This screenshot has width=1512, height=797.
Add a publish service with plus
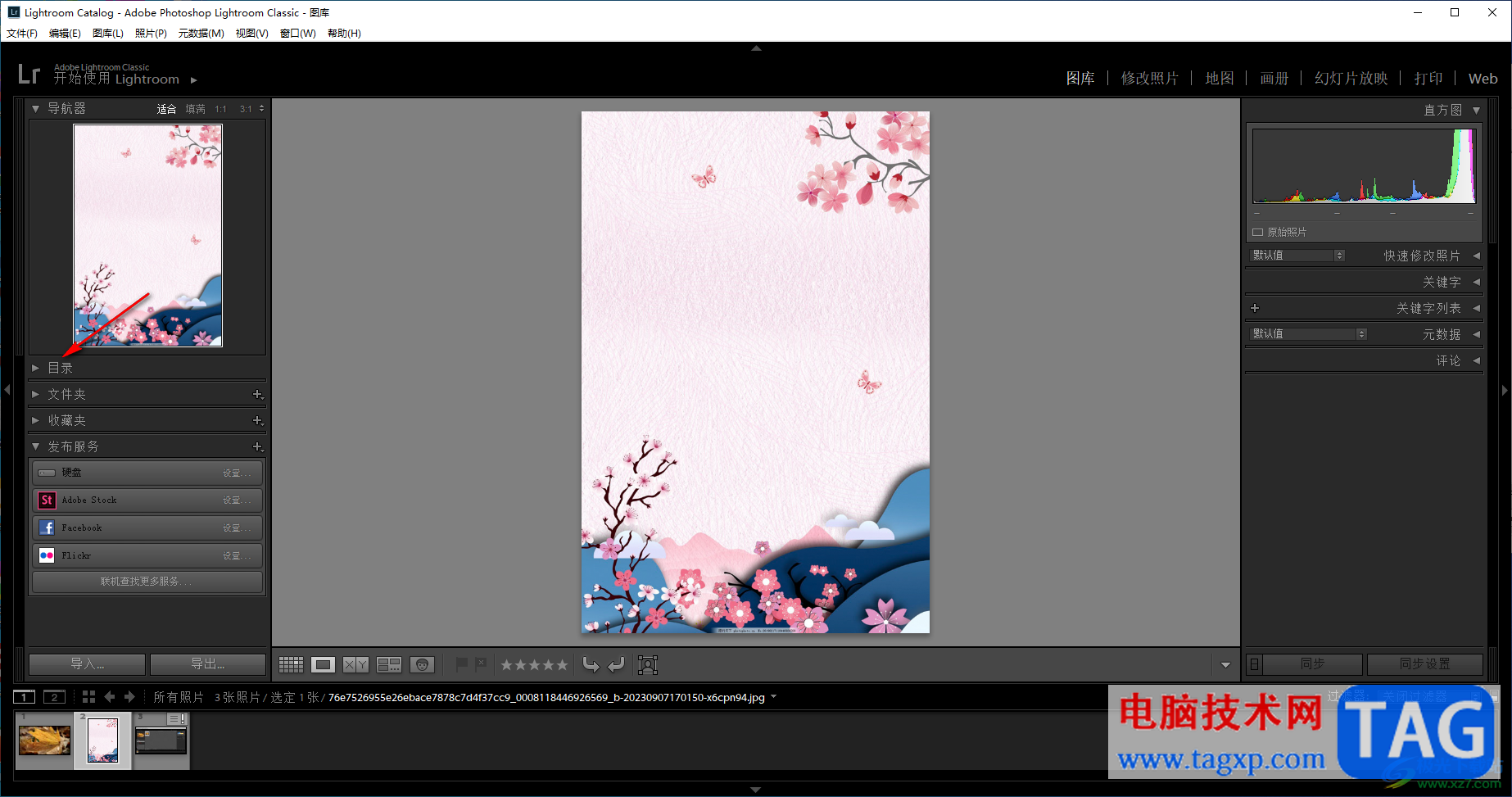coord(258,447)
